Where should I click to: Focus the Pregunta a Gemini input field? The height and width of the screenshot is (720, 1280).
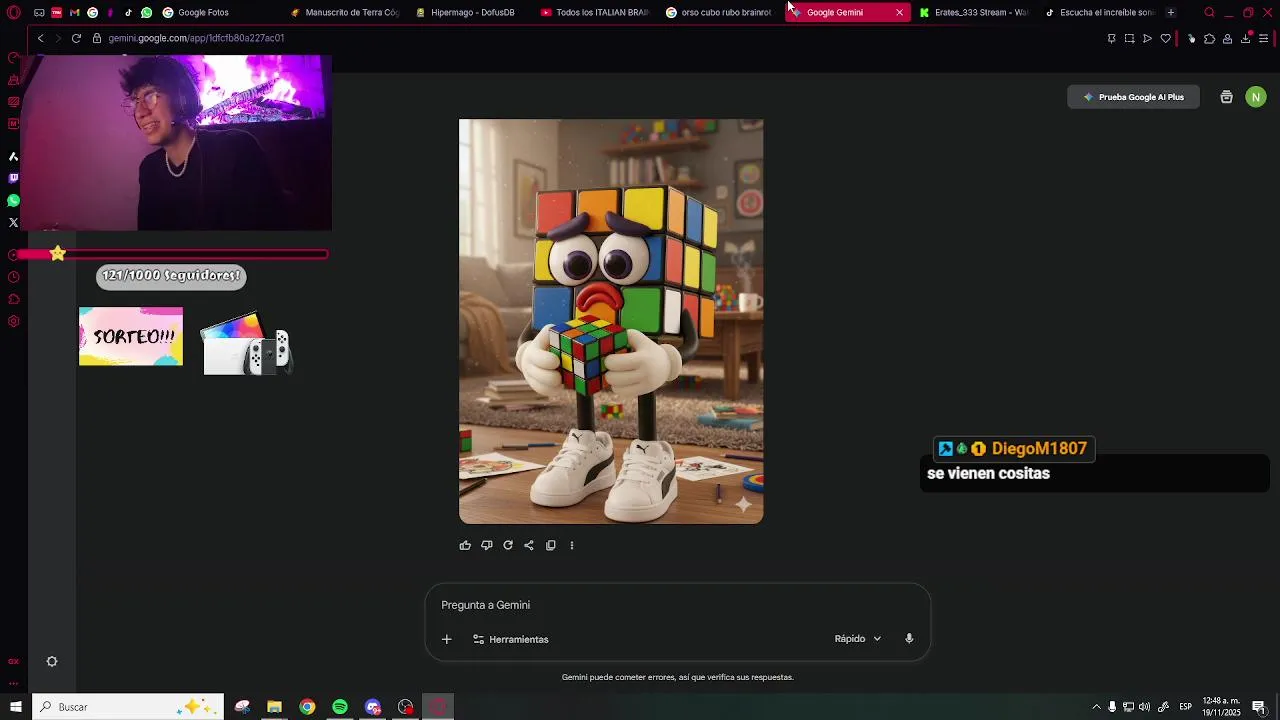[677, 605]
